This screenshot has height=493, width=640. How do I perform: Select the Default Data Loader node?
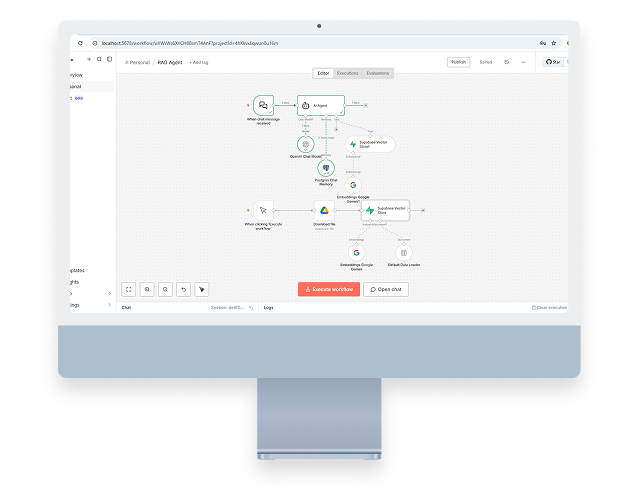coord(404,252)
